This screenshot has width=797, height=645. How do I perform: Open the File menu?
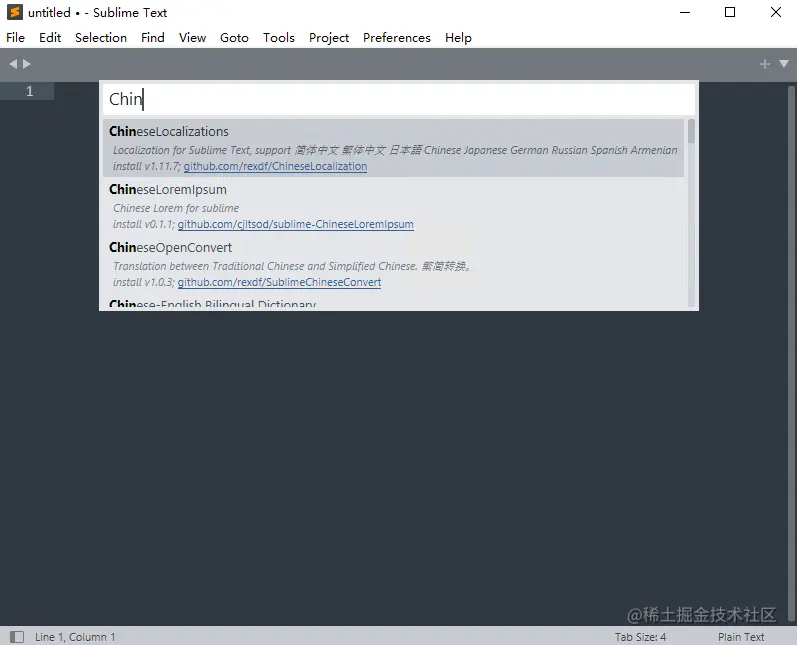(x=15, y=38)
